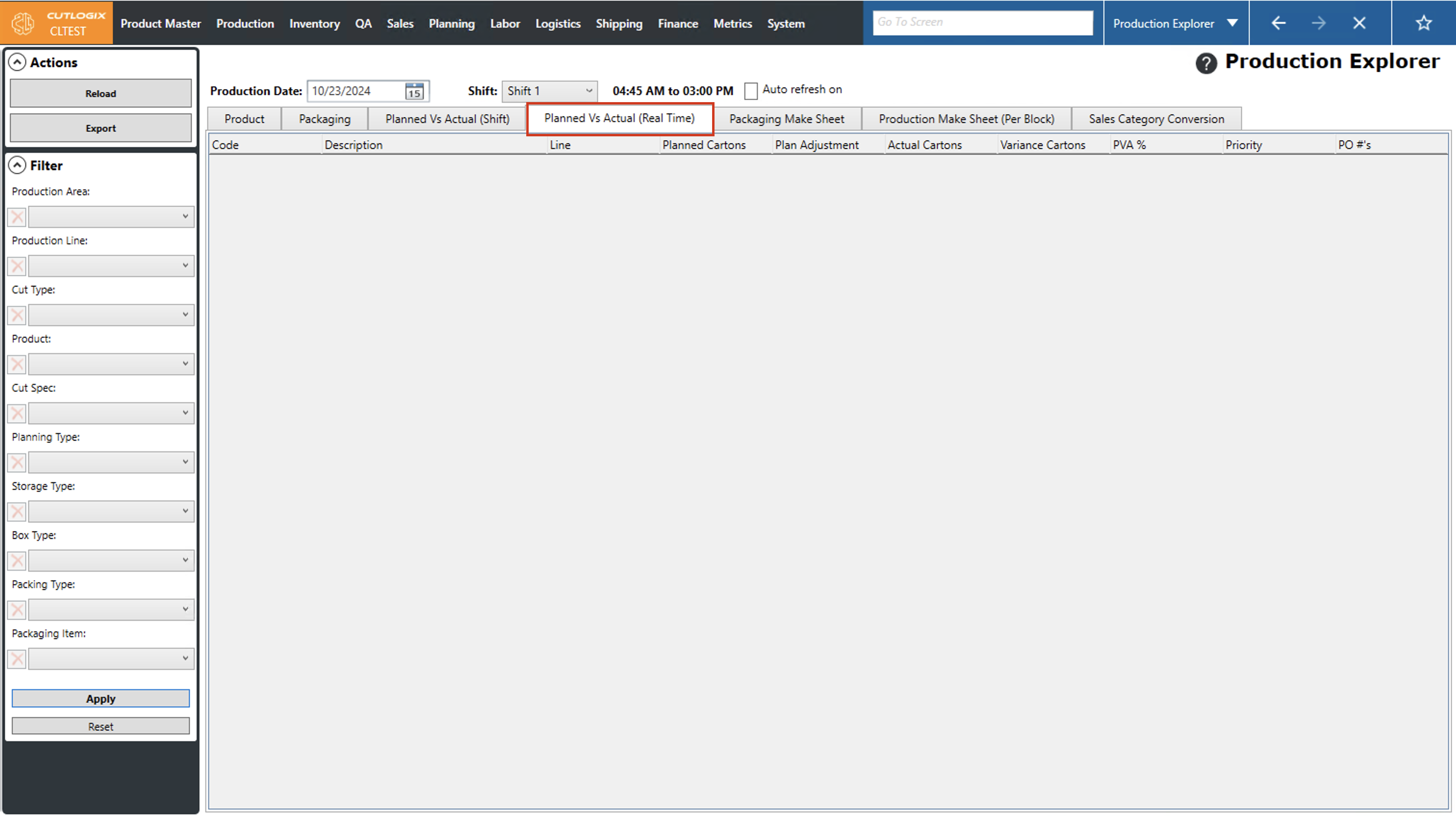1456x816 pixels.
Task: Expand the Production Line dropdown
Action: [111, 266]
